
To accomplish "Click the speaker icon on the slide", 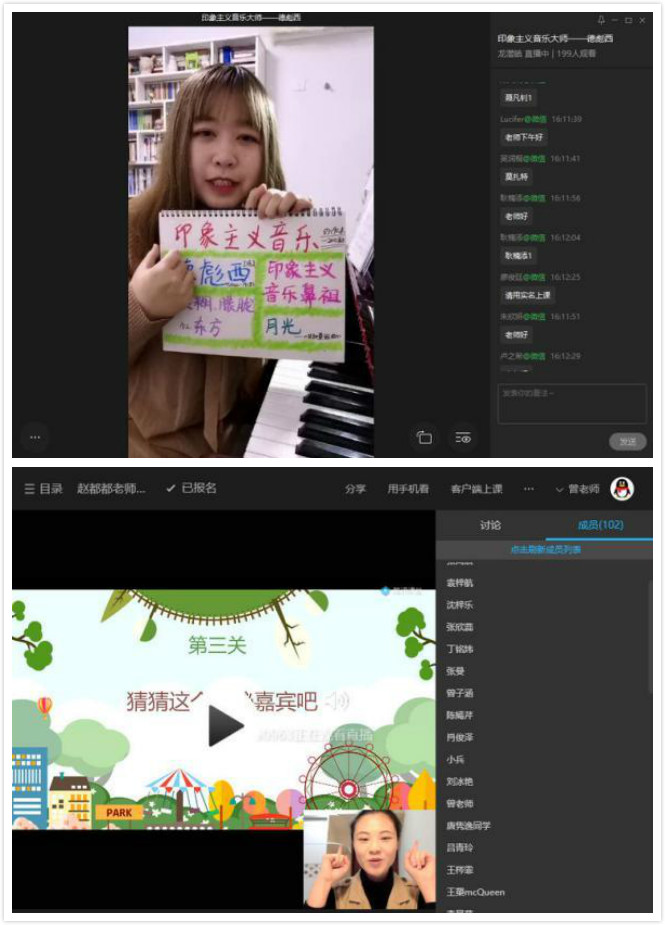I will pos(339,701).
